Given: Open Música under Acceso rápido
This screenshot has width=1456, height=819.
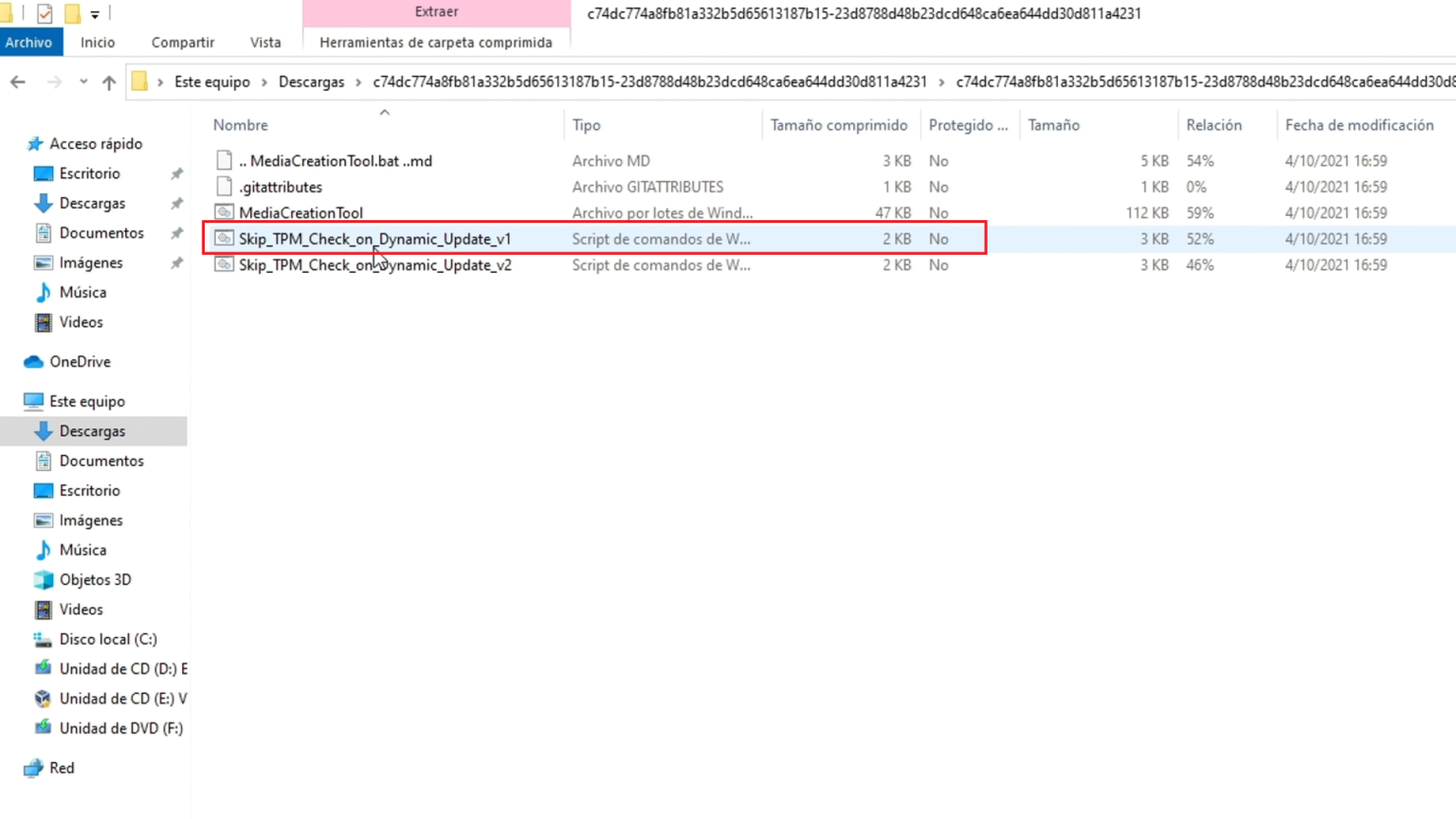Looking at the screenshot, I should [x=82, y=293].
